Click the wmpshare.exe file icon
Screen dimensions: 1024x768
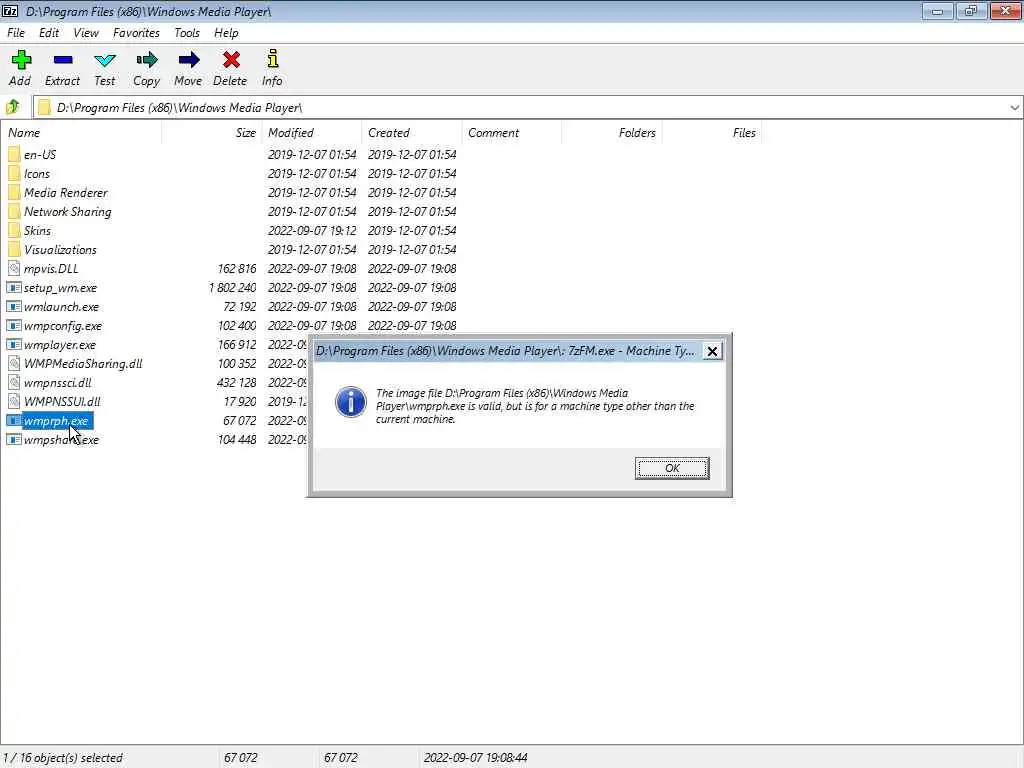[x=14, y=440]
